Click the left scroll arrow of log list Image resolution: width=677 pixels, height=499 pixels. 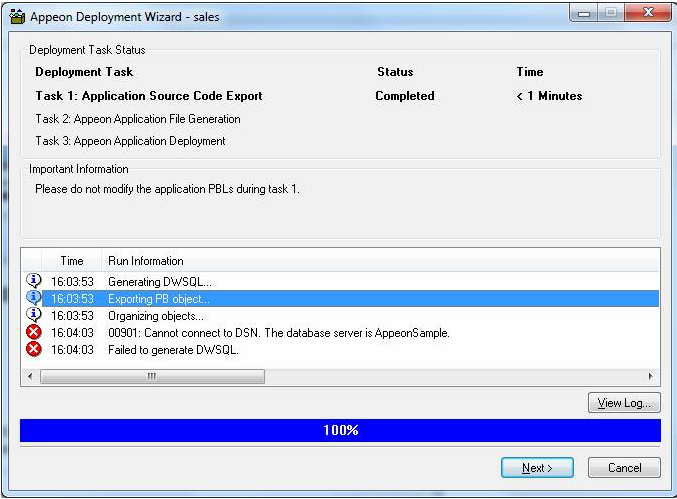click(30, 376)
